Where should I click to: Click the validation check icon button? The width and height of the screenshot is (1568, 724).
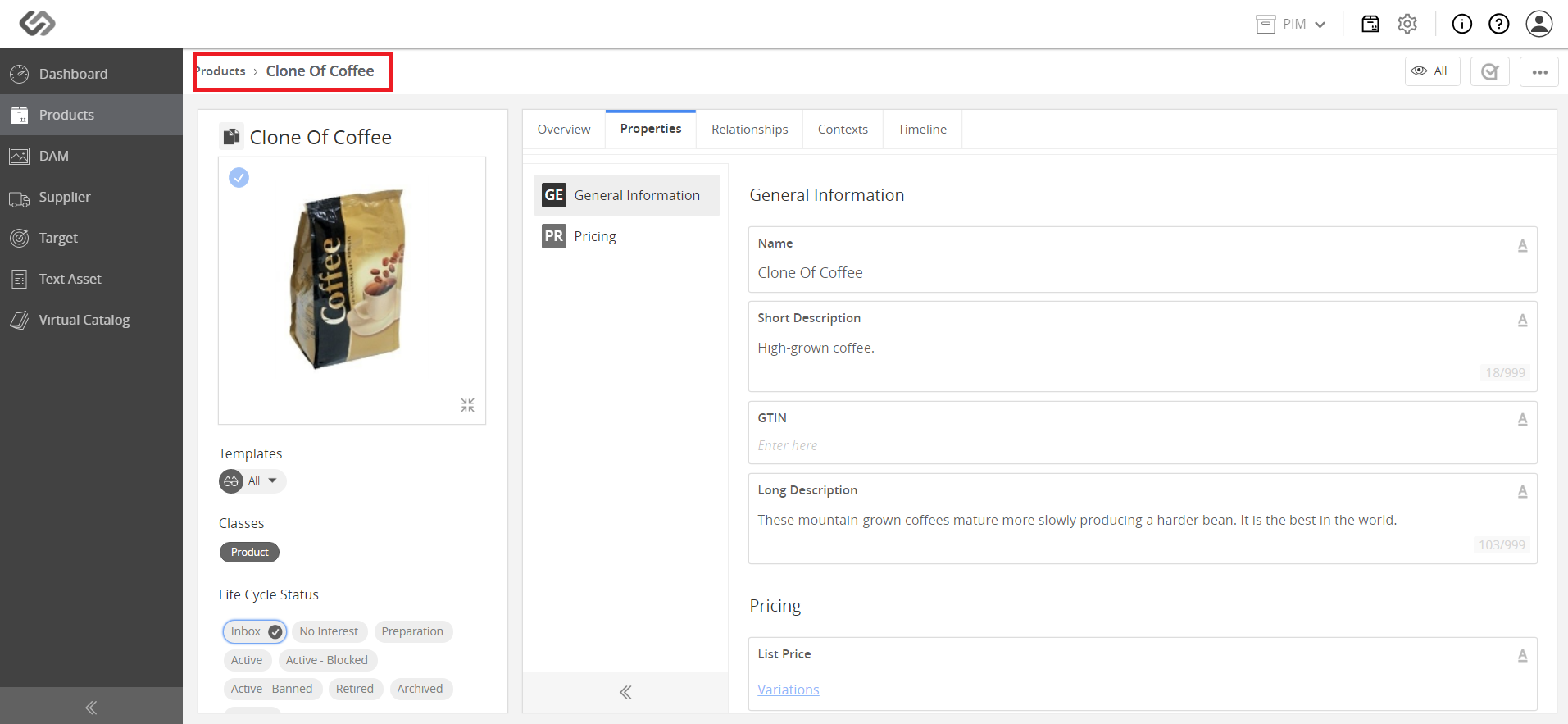1490,71
